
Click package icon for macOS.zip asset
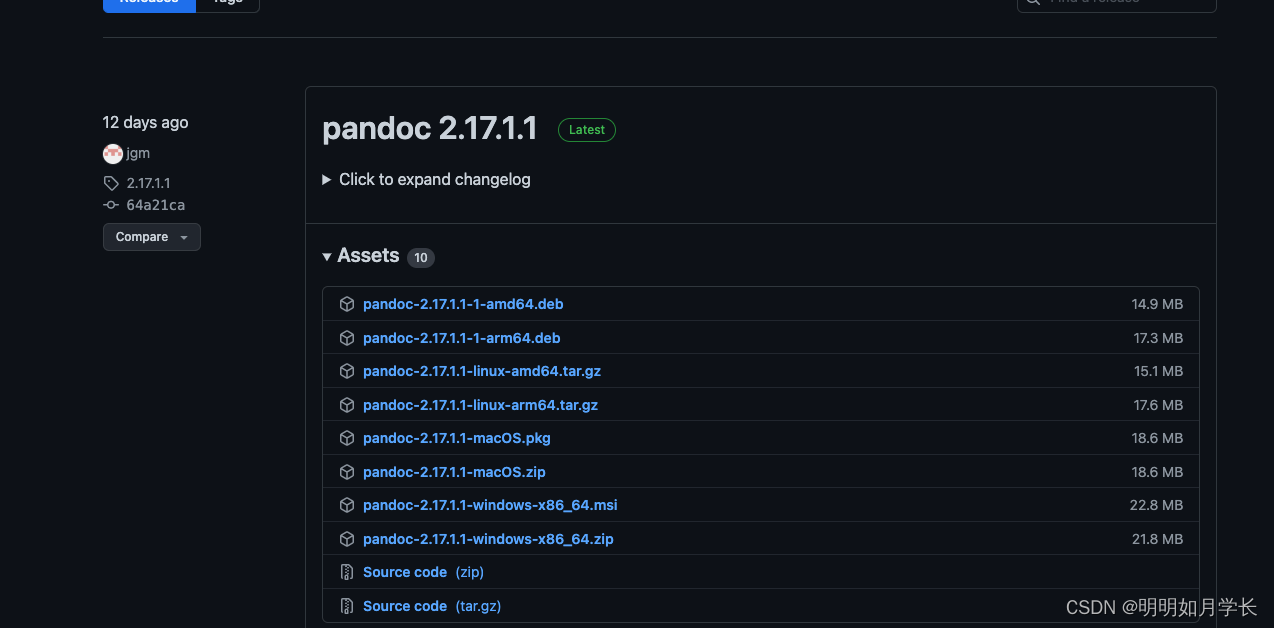pyautogui.click(x=347, y=472)
